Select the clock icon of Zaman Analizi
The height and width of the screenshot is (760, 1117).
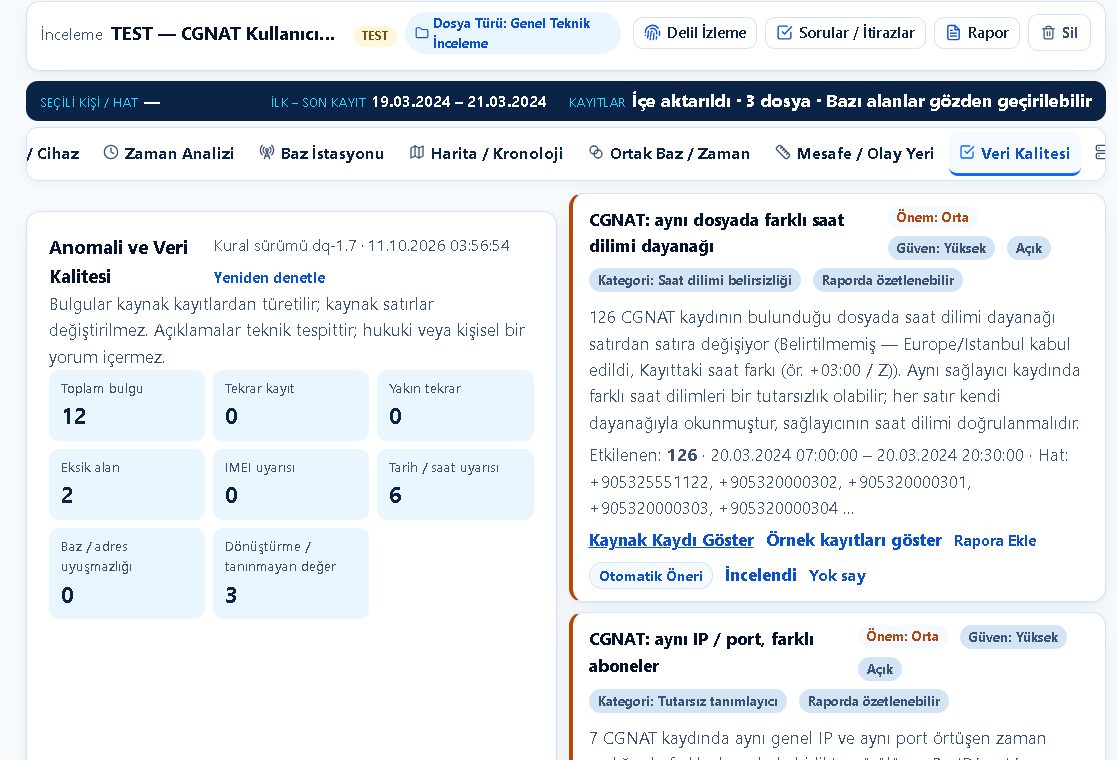point(110,152)
